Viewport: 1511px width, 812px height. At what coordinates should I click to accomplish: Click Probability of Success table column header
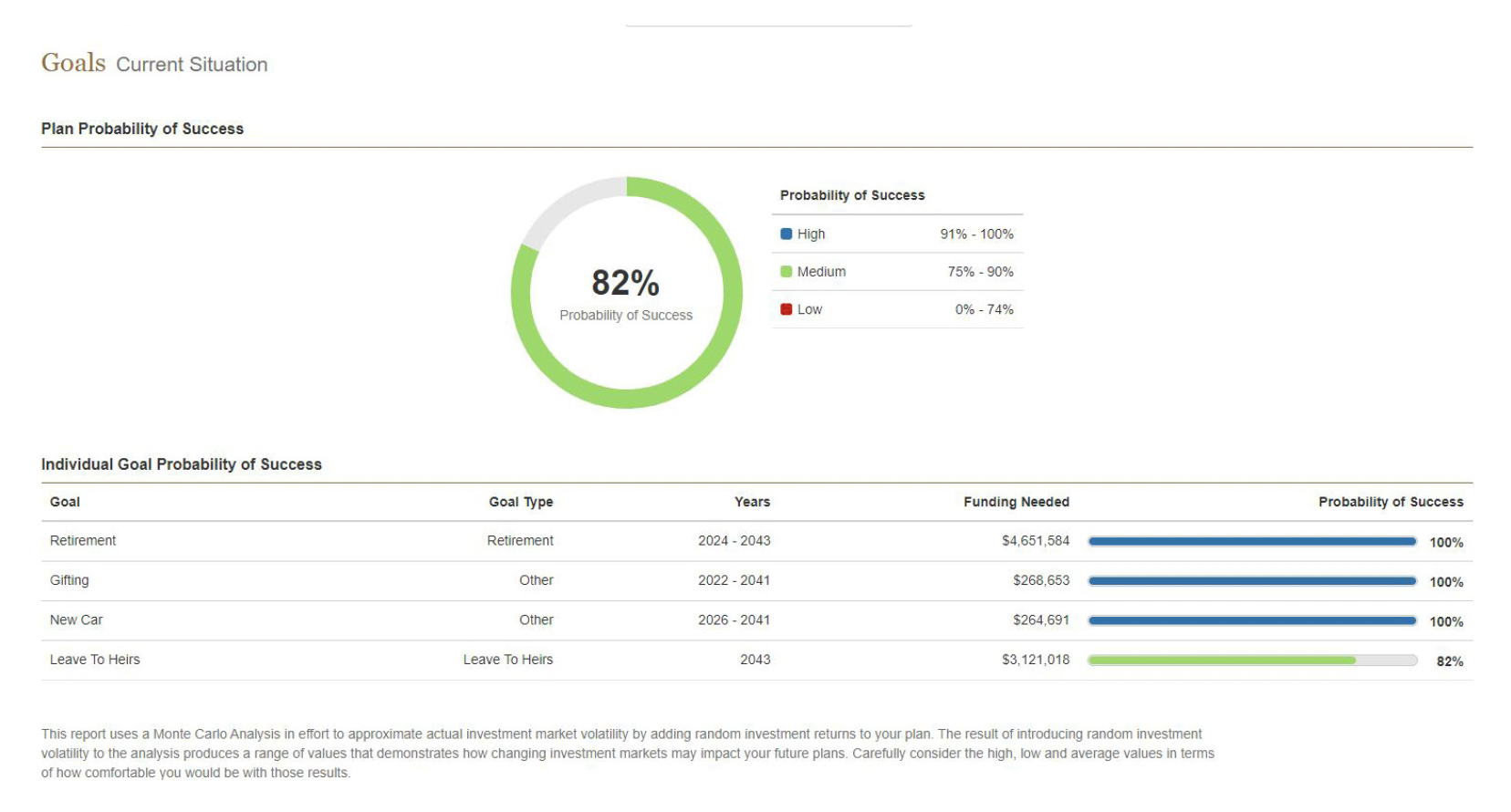[x=1391, y=502]
